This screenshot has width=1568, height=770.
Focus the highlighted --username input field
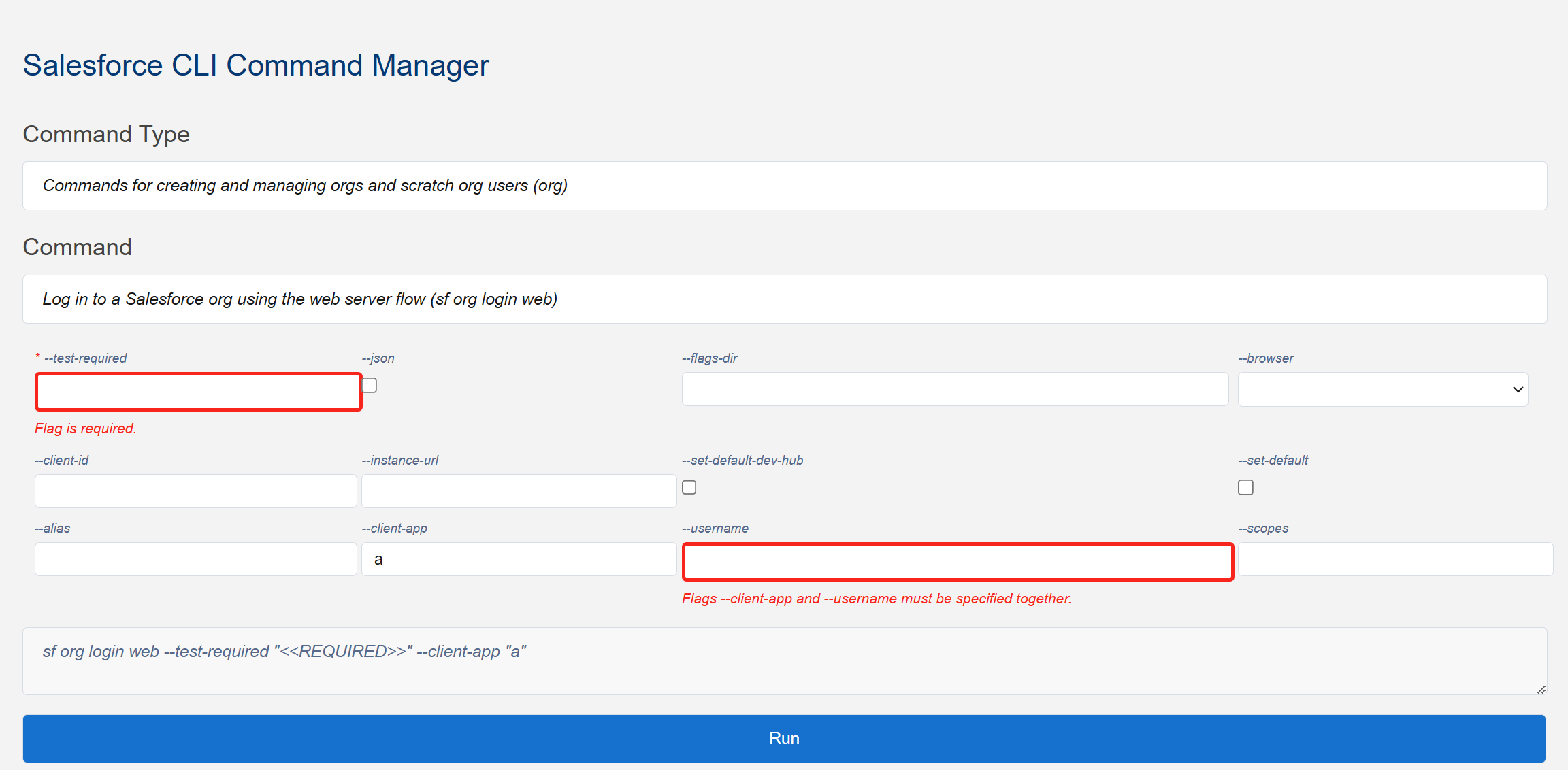[958, 562]
